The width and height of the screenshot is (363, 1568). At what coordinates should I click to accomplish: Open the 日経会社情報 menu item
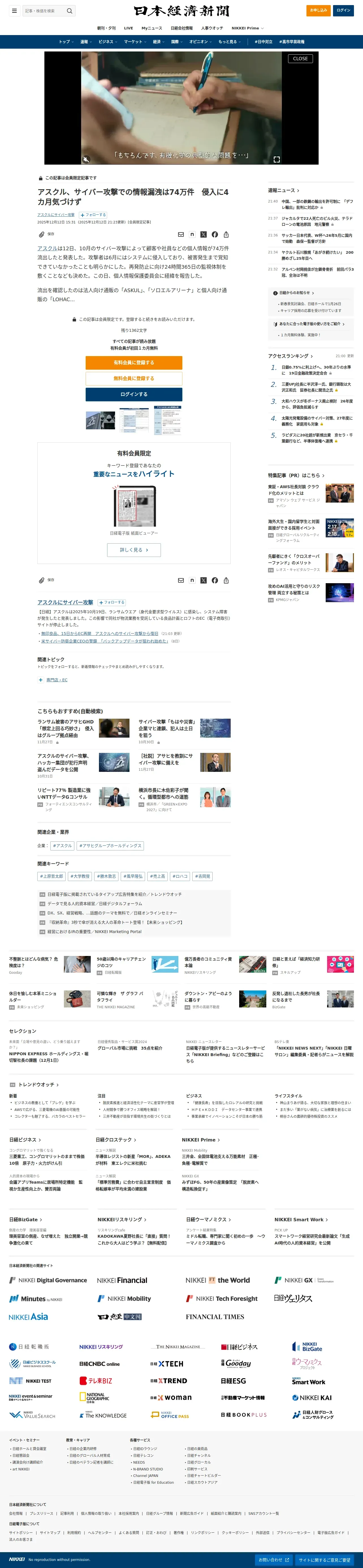(182, 28)
